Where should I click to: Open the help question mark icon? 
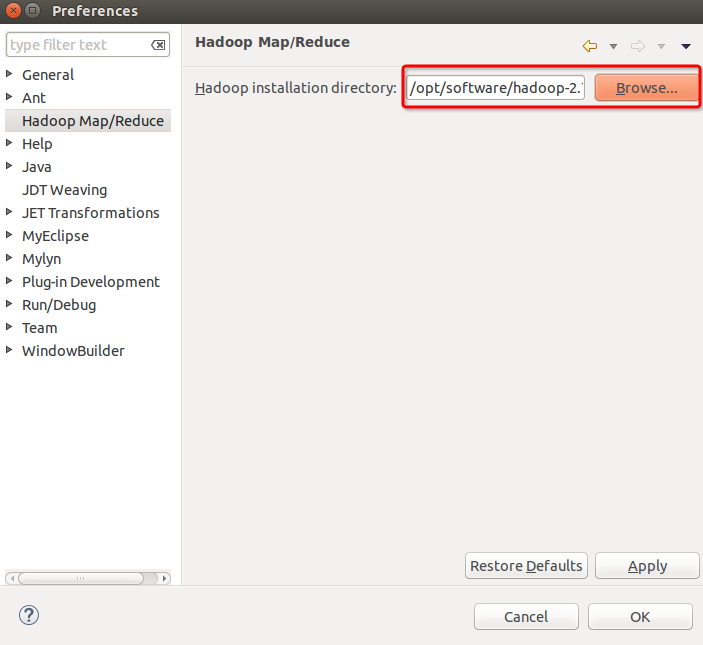click(29, 615)
